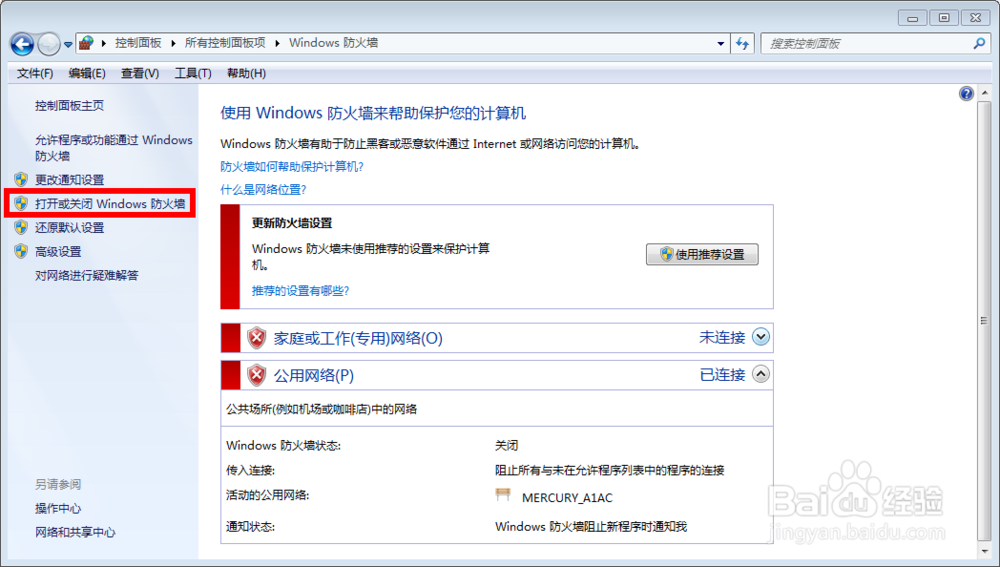The width and height of the screenshot is (1000, 567).
Task: Click the refresh button beside address bar
Action: pos(742,43)
